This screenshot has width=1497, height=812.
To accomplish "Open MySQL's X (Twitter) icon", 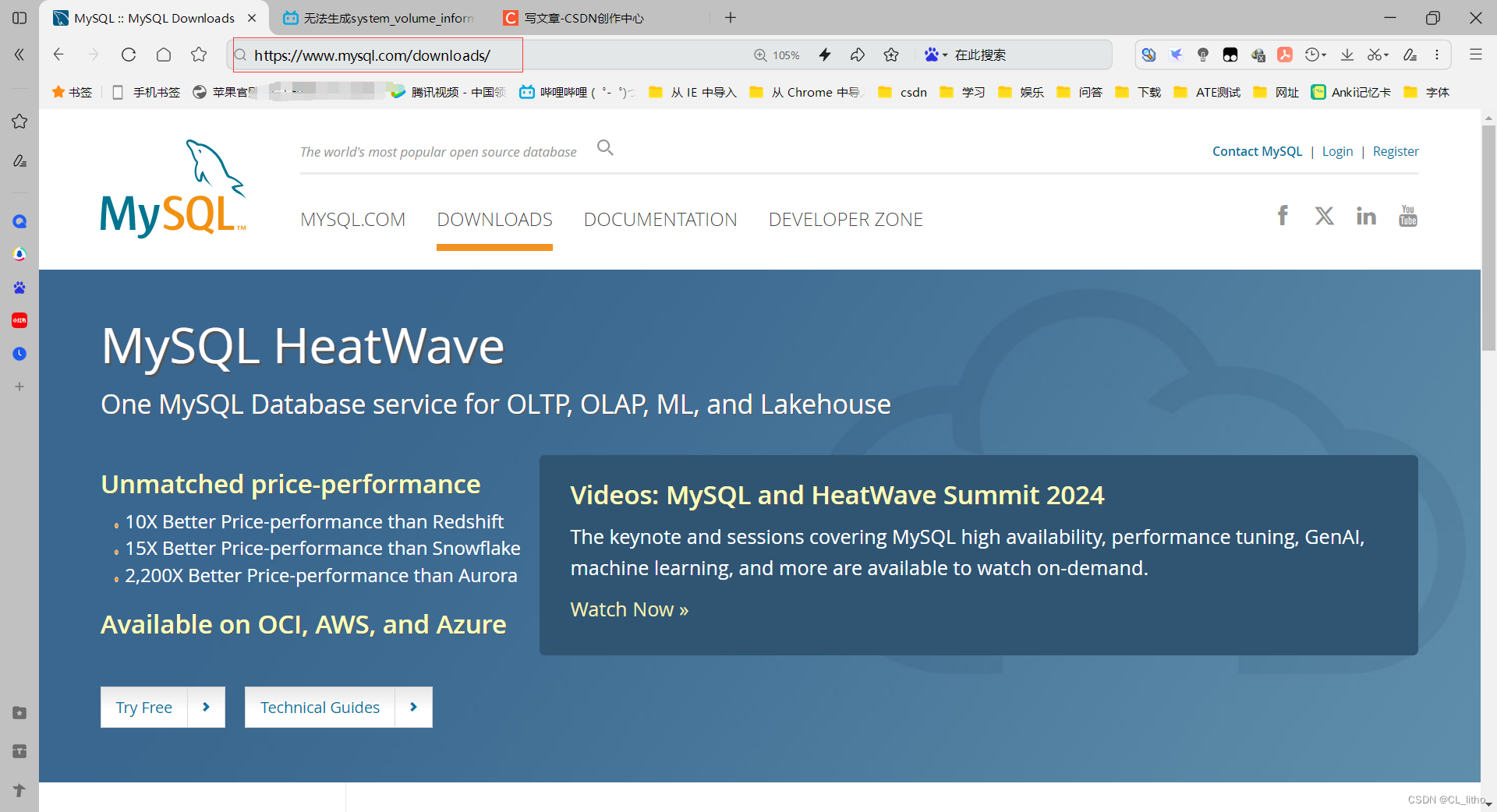I will [x=1324, y=216].
